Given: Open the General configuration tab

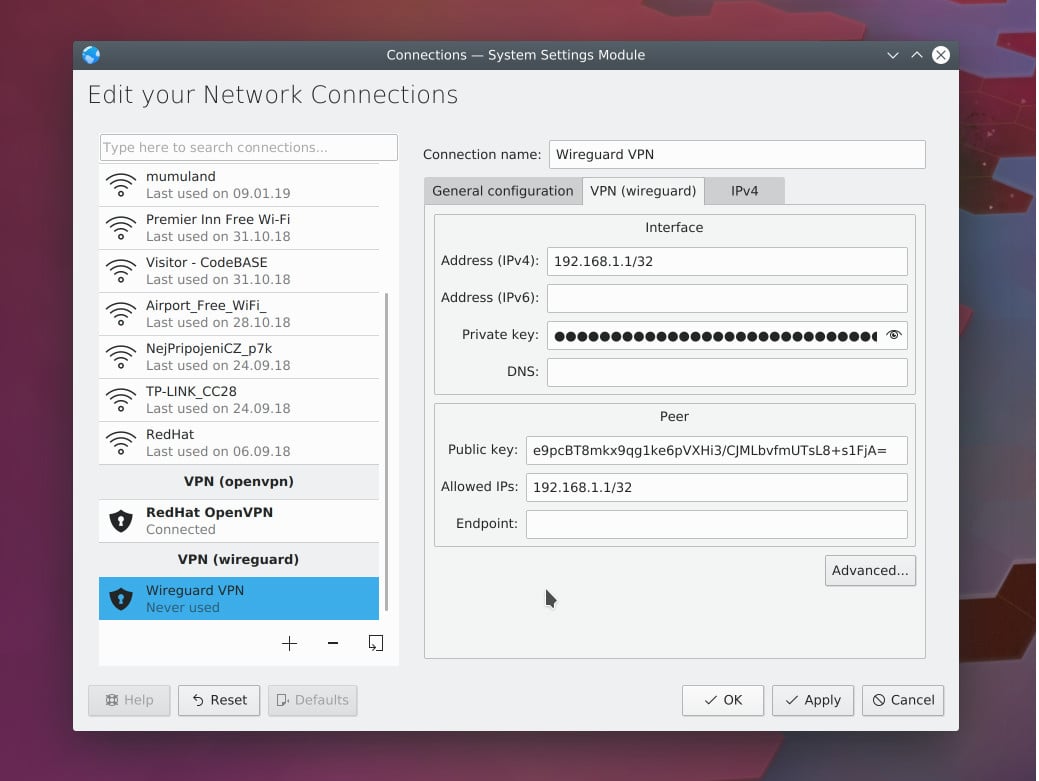Looking at the screenshot, I should click(x=503, y=190).
